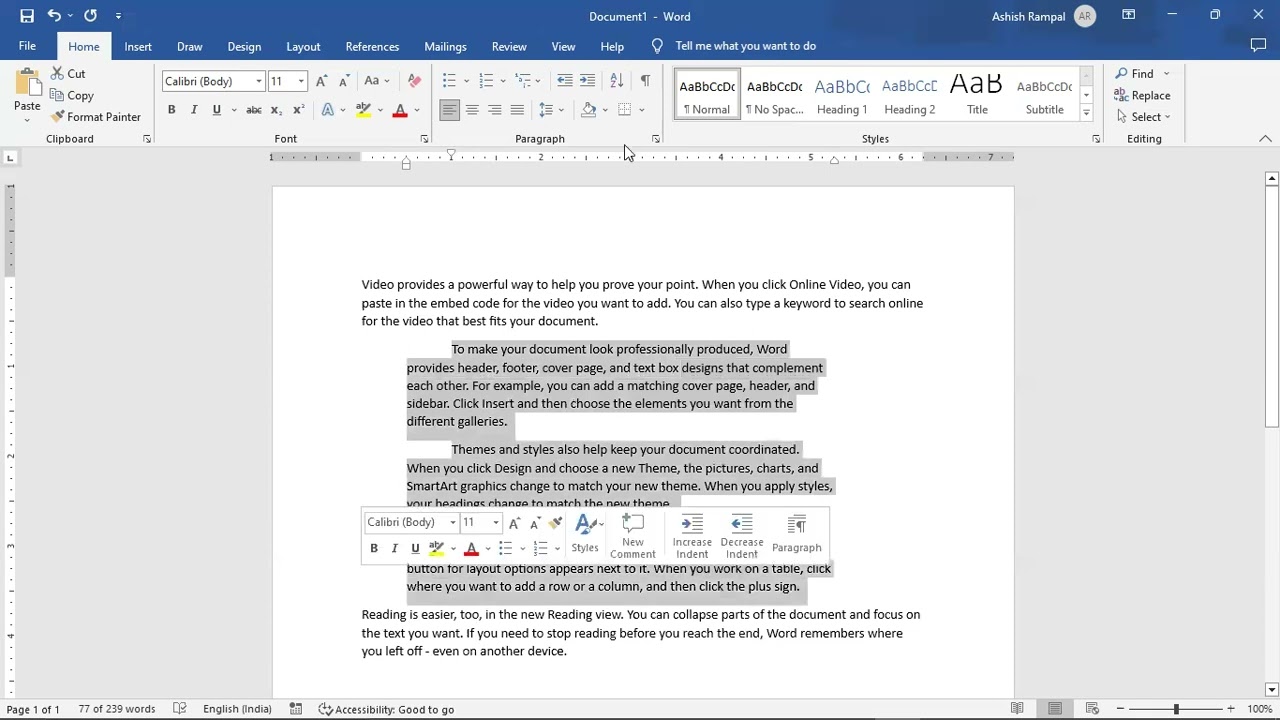Viewport: 1280px width, 720px height.
Task: Undo the last action
Action: coord(54,16)
